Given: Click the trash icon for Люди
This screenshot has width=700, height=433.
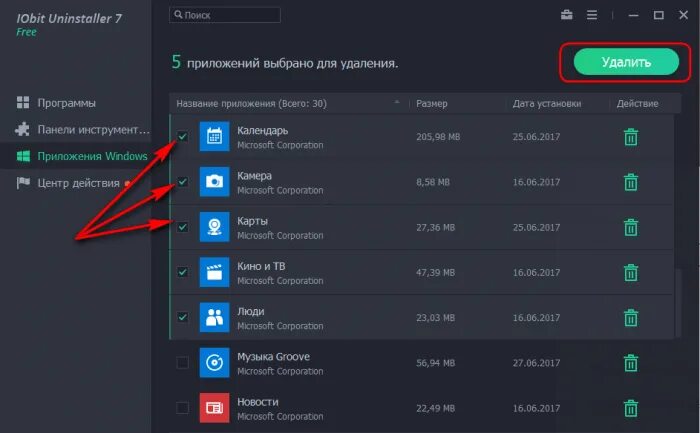Looking at the screenshot, I should coord(630,318).
